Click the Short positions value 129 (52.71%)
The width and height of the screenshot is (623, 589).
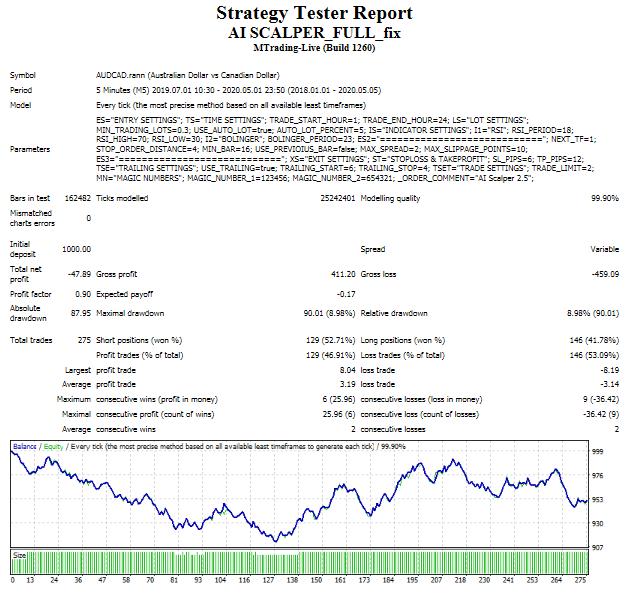tap(331, 340)
